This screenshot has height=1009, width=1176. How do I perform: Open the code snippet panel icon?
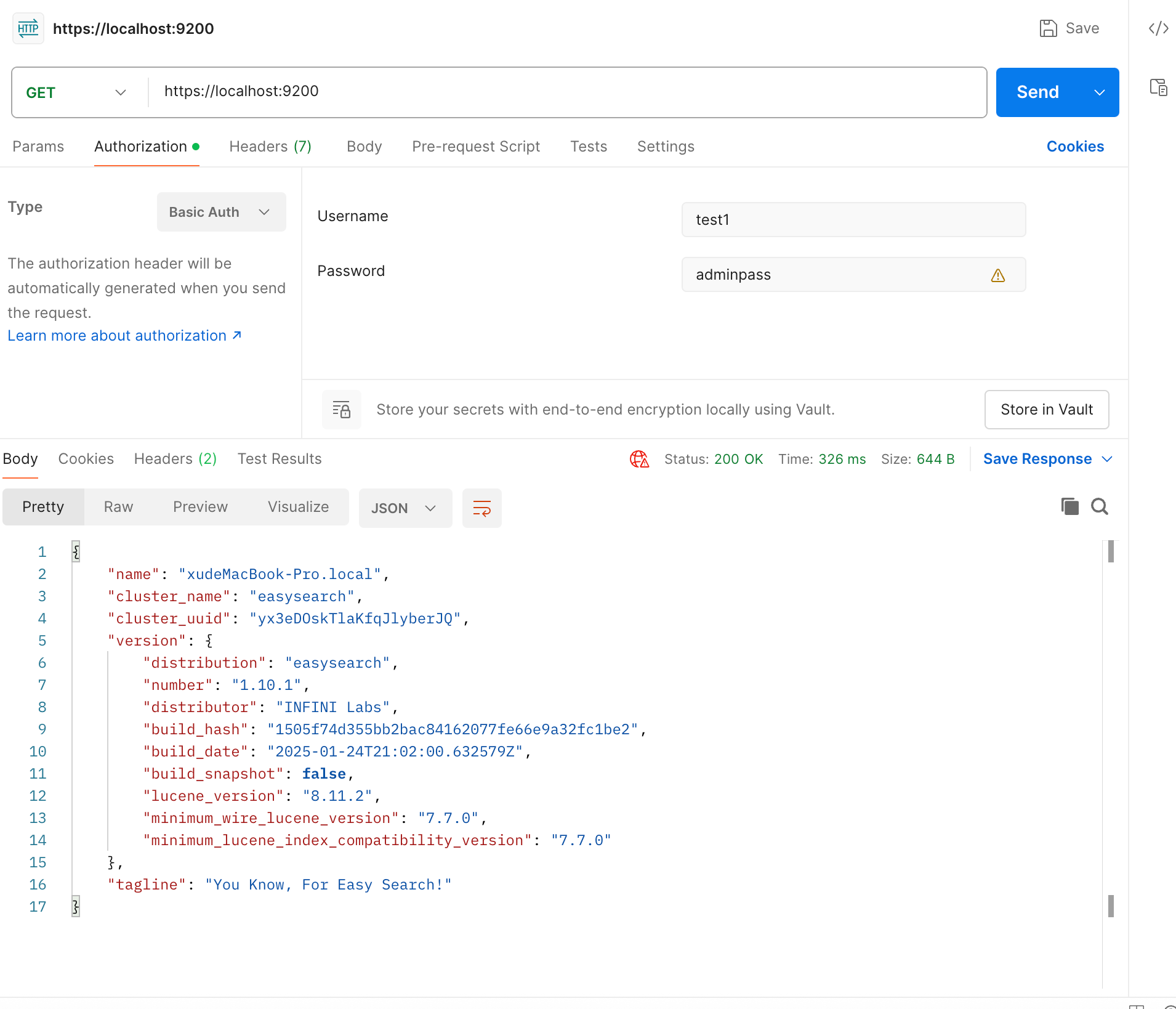pyautogui.click(x=1158, y=28)
